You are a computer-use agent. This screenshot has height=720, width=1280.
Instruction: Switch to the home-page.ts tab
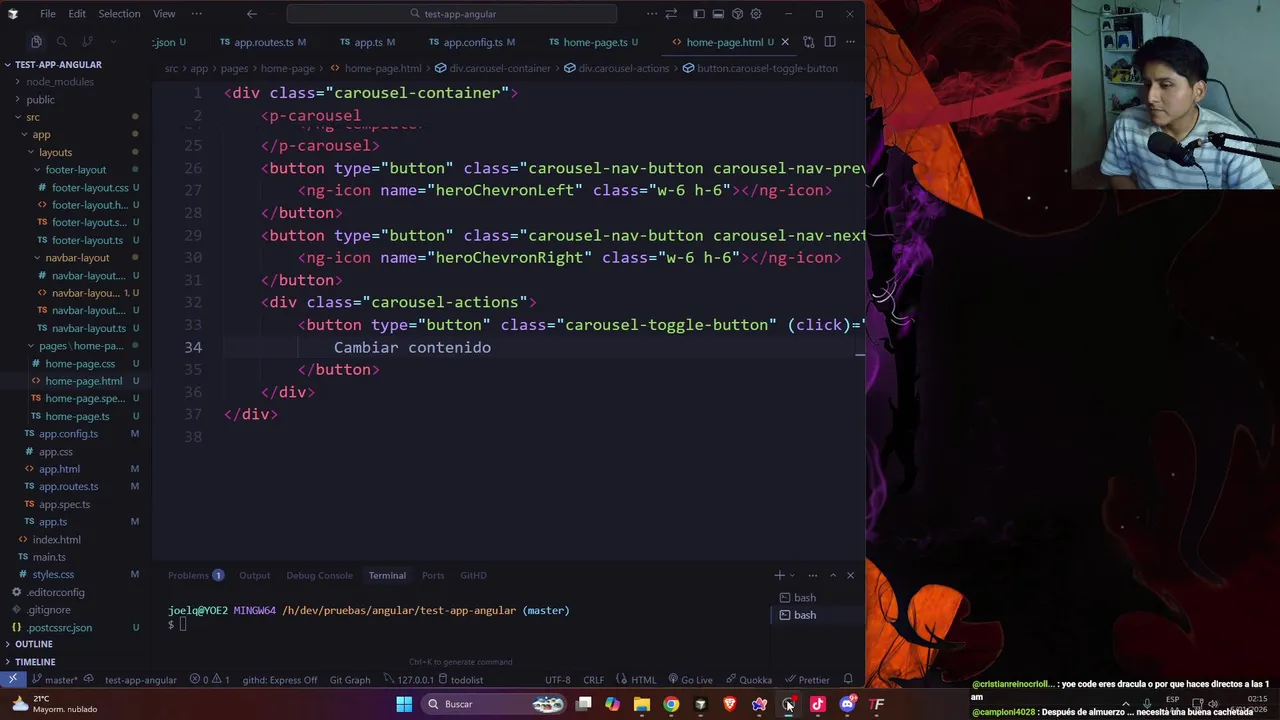595,42
